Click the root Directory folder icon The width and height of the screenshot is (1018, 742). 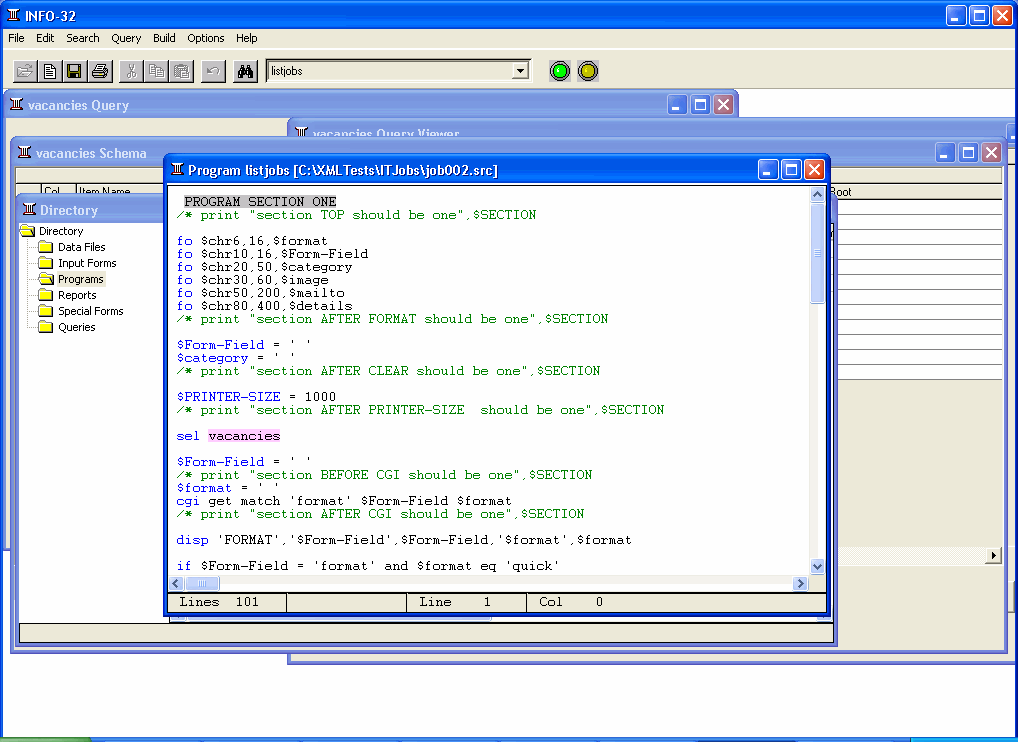click(27, 230)
